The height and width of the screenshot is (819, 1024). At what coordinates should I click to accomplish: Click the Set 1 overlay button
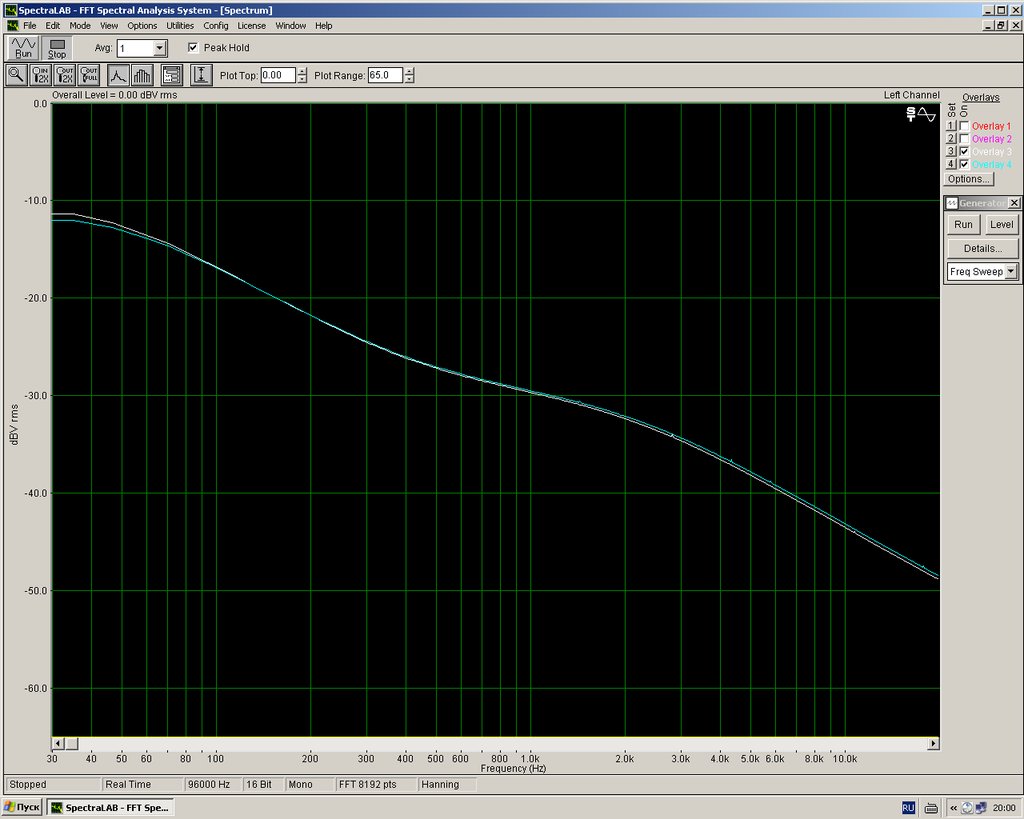(x=951, y=126)
